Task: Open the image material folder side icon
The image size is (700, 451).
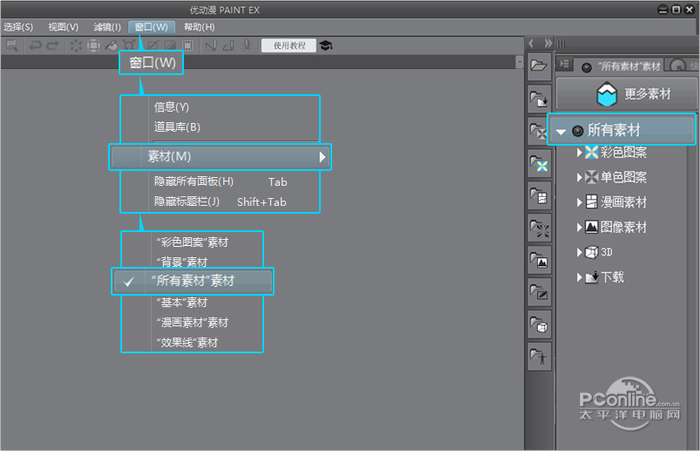Action: point(539,260)
